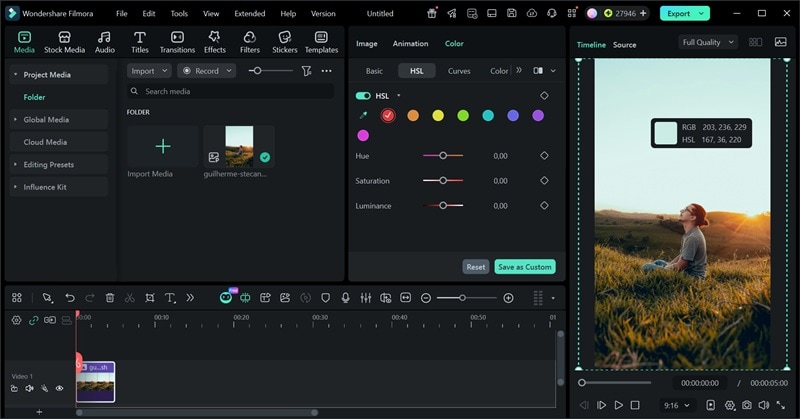Click the microphone voiceover icon

click(x=345, y=298)
